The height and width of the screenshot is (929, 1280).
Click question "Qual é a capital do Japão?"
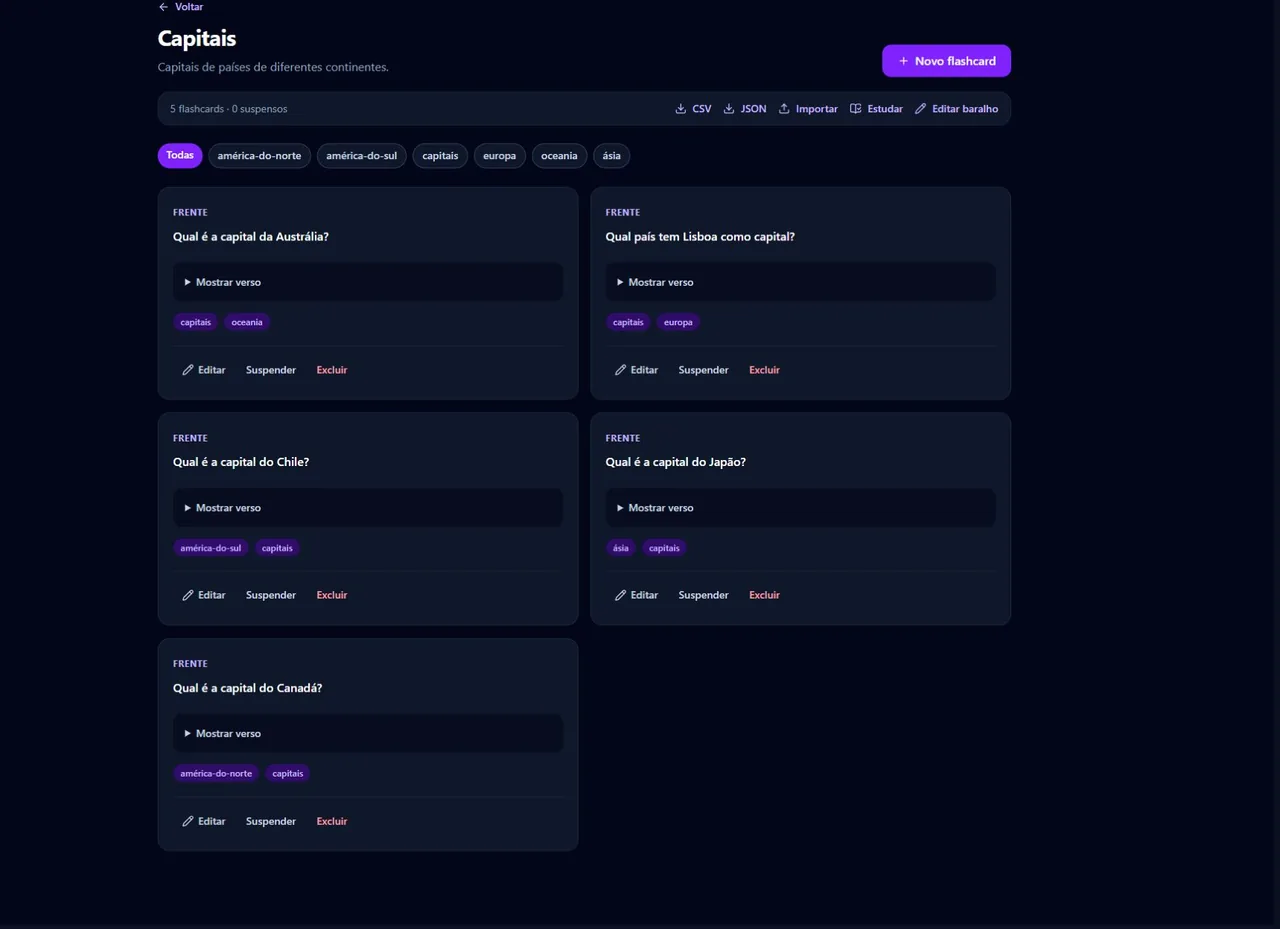coord(676,462)
